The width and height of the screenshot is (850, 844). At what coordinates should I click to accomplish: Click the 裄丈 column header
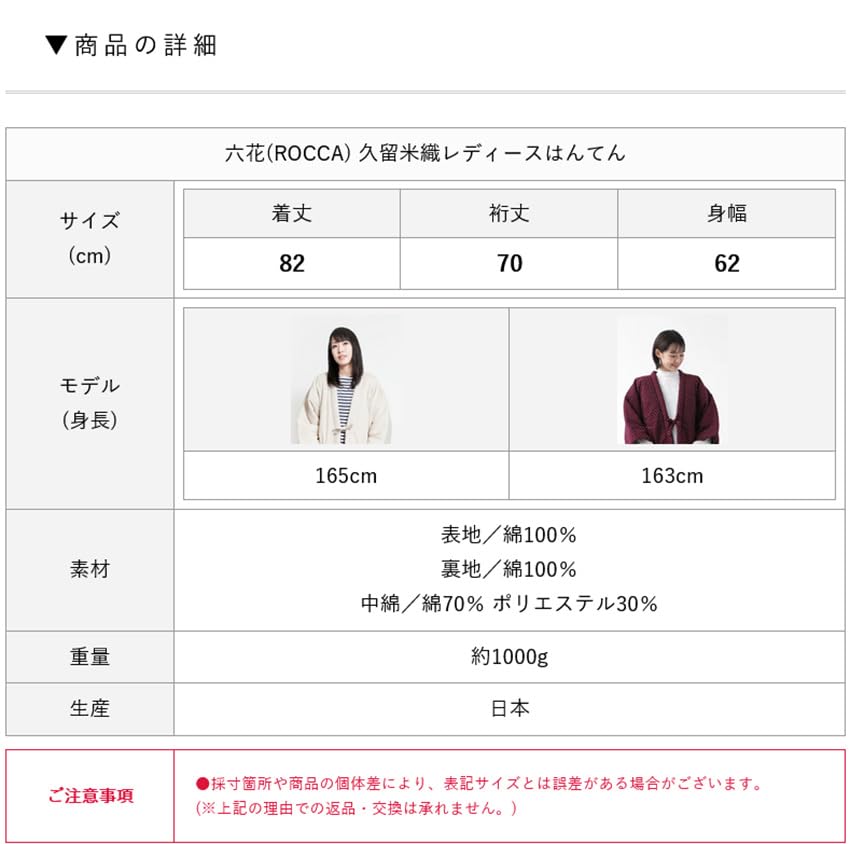(509, 213)
